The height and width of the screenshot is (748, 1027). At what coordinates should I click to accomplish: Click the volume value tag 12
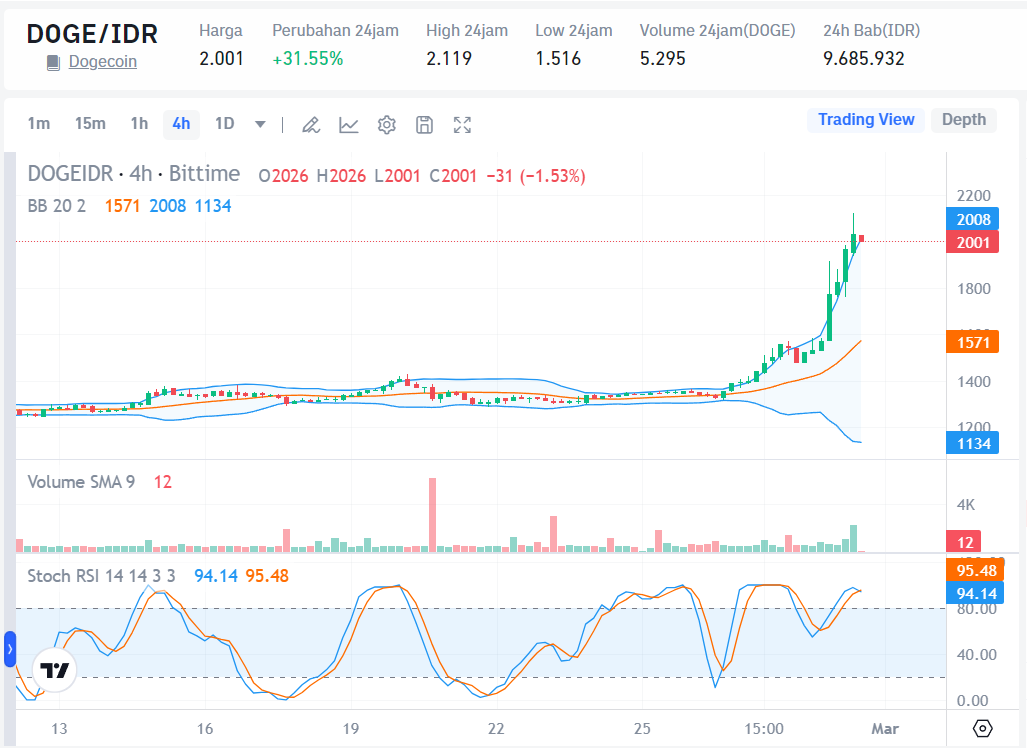pos(964,542)
